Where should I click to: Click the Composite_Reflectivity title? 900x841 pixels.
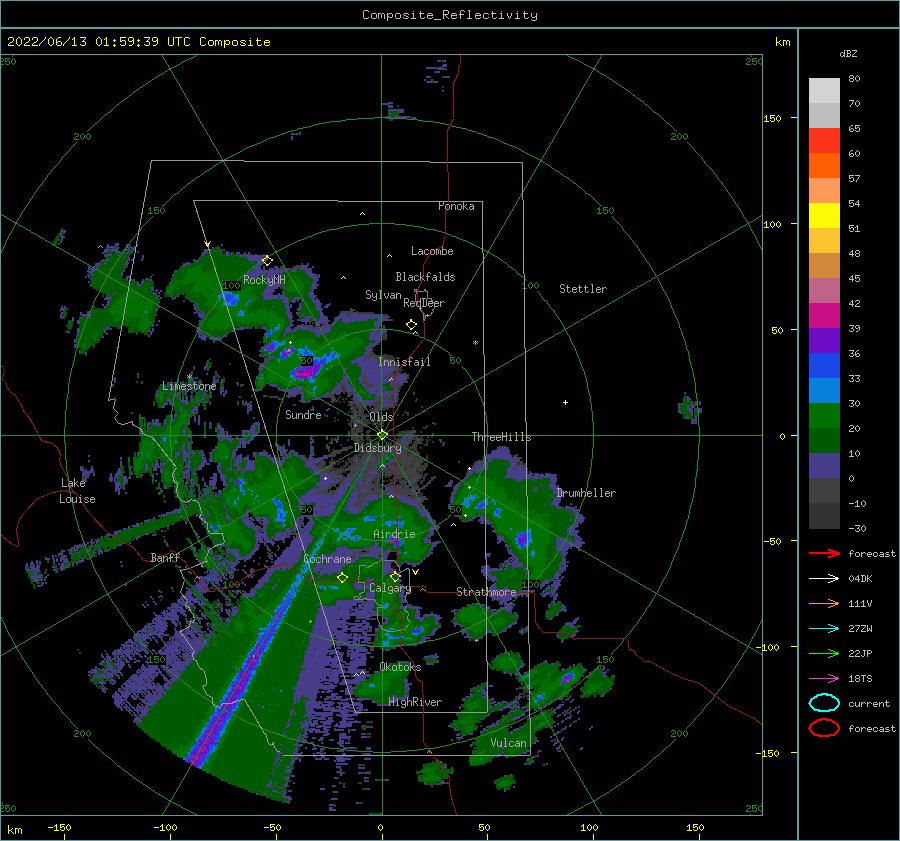point(450,15)
